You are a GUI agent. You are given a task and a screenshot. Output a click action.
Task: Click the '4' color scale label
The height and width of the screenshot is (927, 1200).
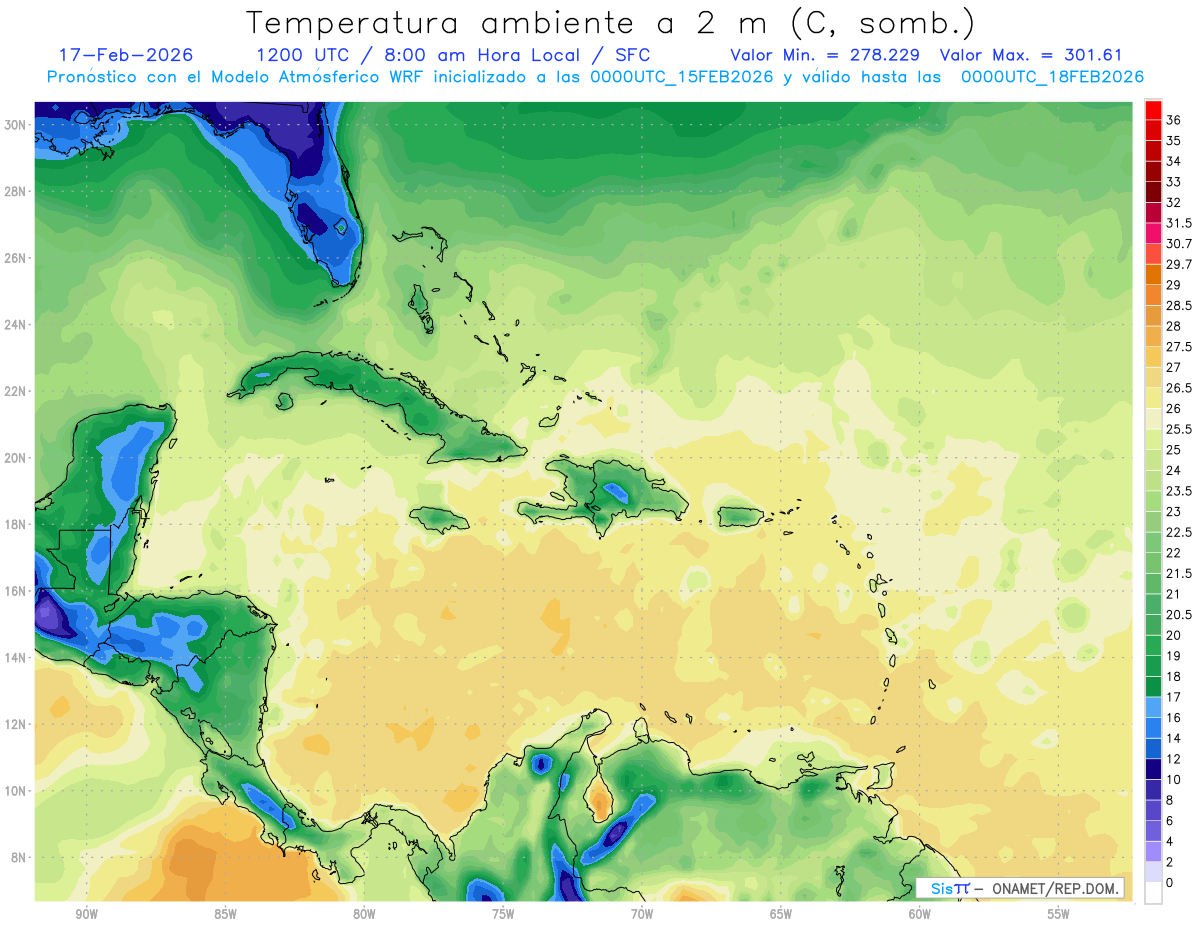click(1170, 841)
